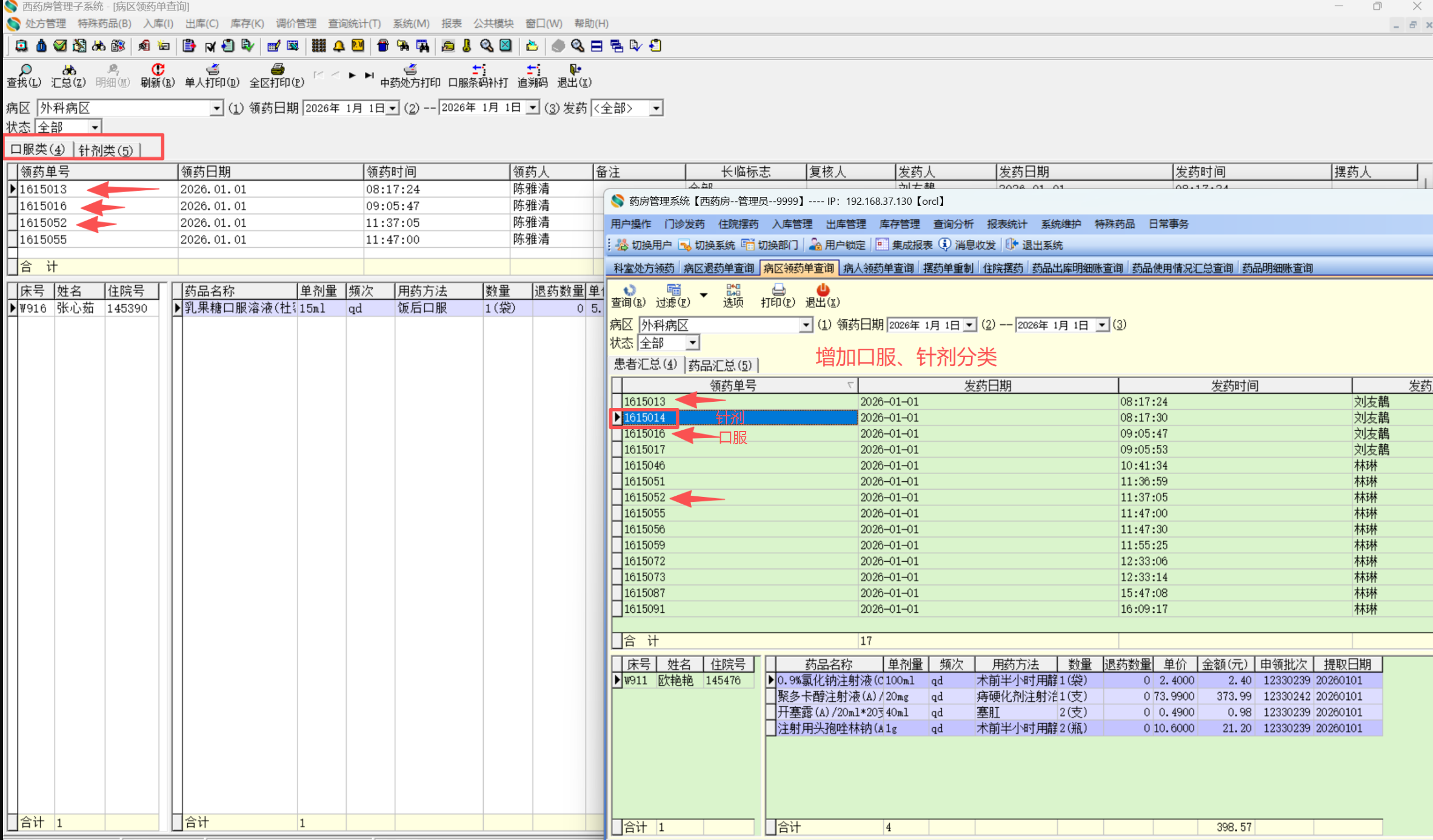Click 单人打印(D) printer icon
The width and height of the screenshot is (1433, 840).
(212, 70)
